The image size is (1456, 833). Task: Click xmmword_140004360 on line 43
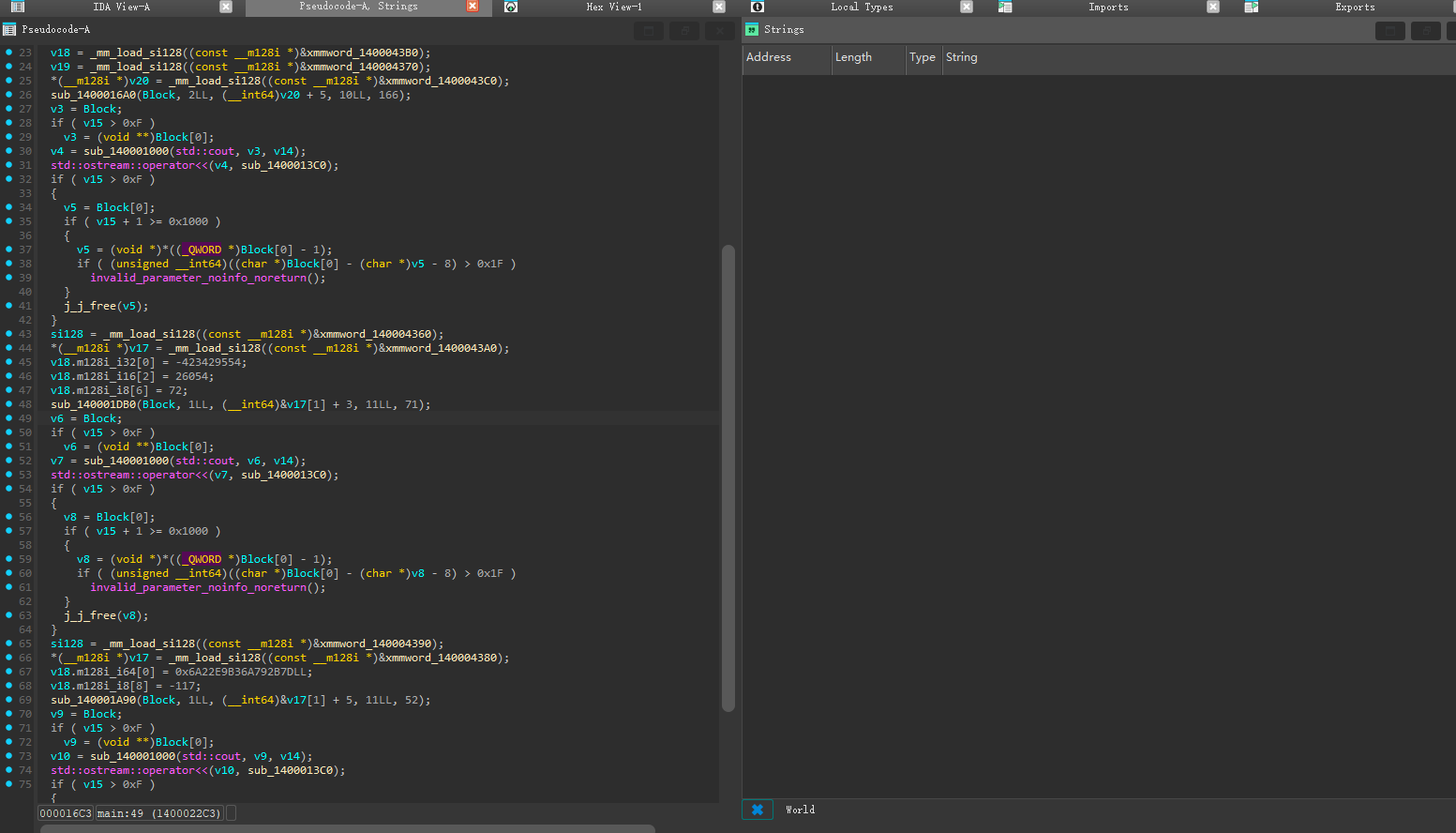(x=376, y=334)
